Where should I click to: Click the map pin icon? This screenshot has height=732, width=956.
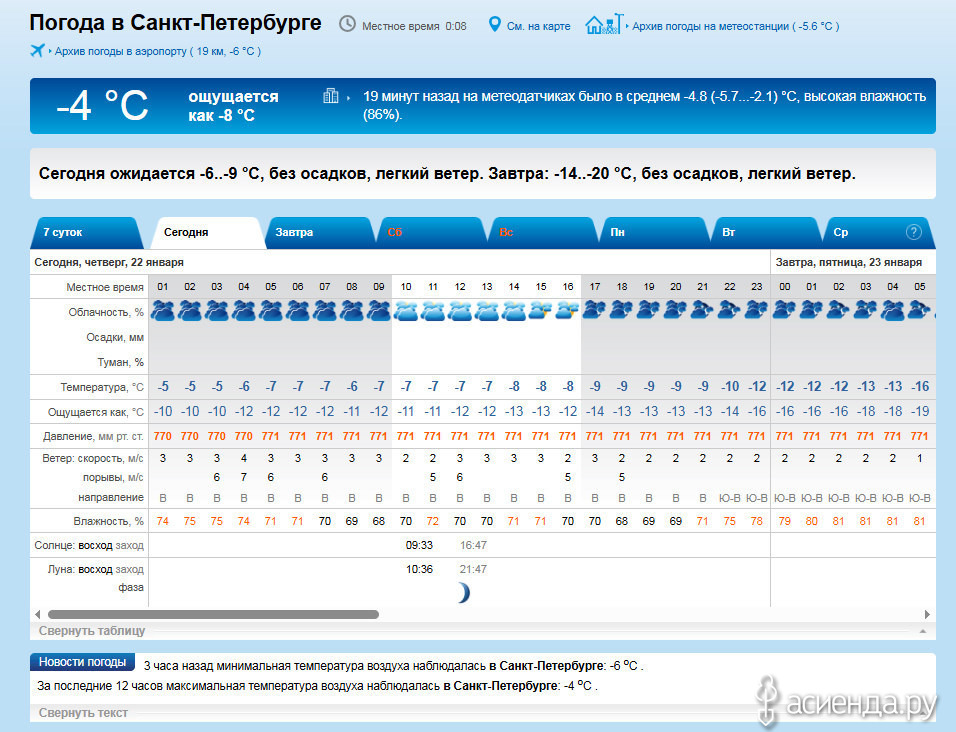(x=494, y=24)
